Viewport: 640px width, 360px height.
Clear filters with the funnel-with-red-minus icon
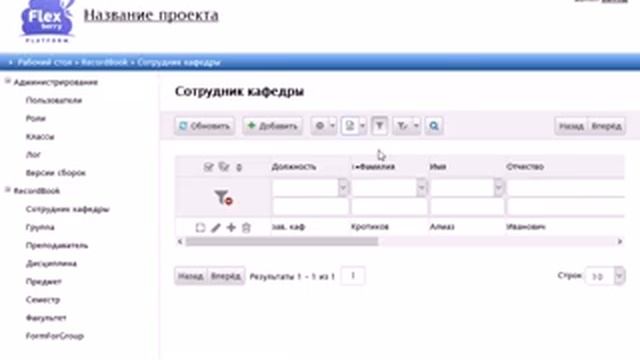(223, 198)
